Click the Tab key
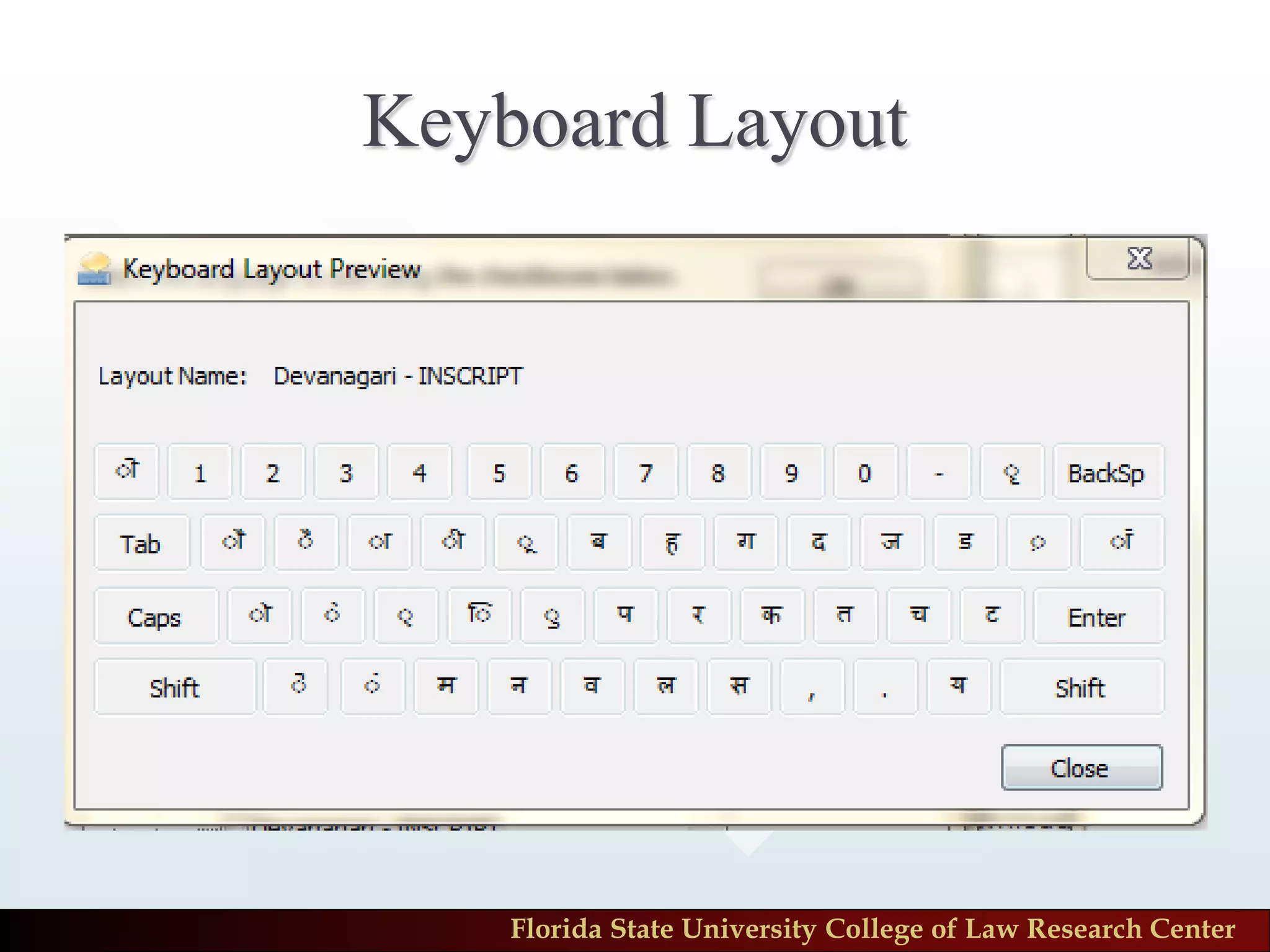The image size is (1270, 952). (x=141, y=543)
